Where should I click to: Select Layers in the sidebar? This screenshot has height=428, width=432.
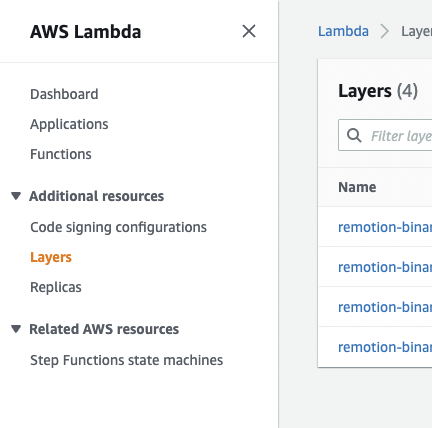[x=51, y=257]
